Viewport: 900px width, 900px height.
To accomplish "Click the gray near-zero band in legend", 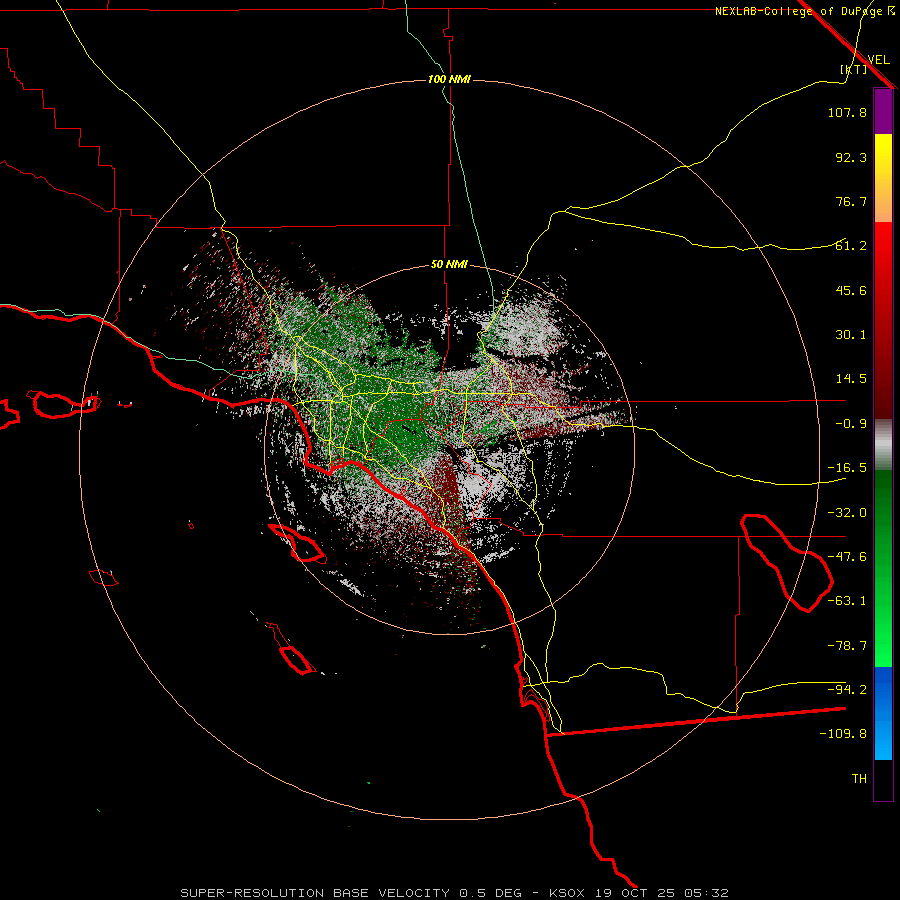I will coord(883,445).
